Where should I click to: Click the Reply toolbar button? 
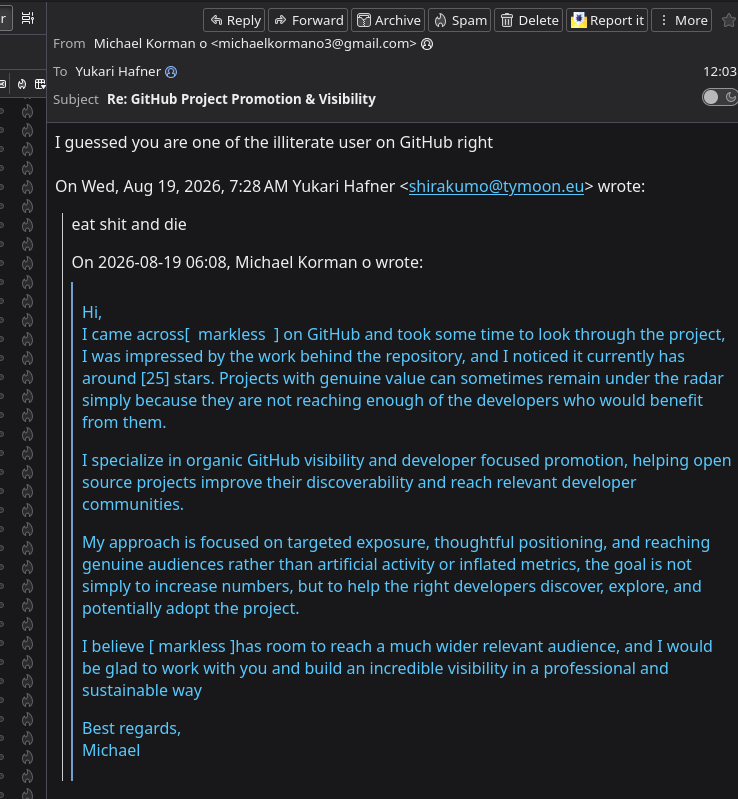pyautogui.click(x=234, y=20)
